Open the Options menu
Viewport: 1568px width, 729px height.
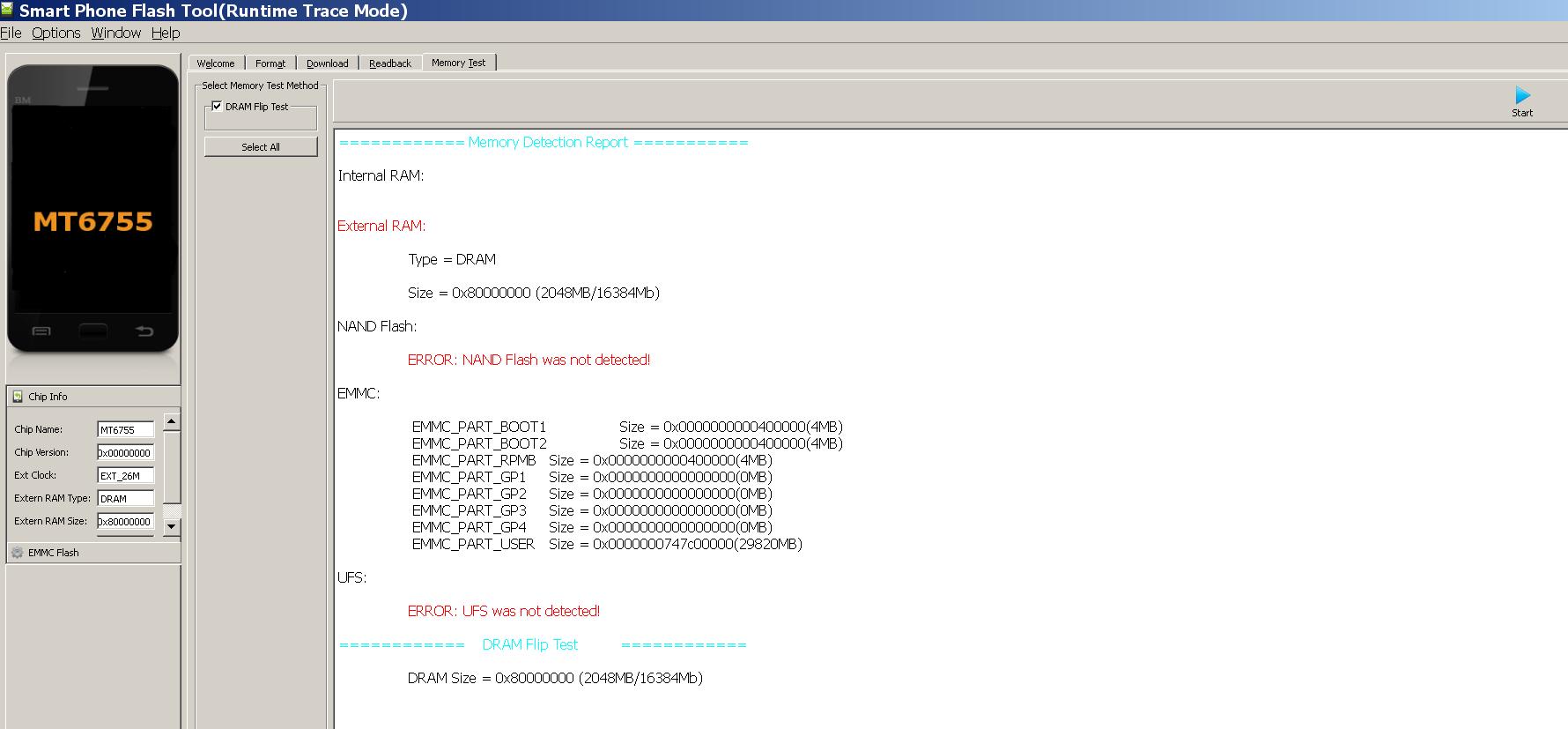pyautogui.click(x=56, y=33)
